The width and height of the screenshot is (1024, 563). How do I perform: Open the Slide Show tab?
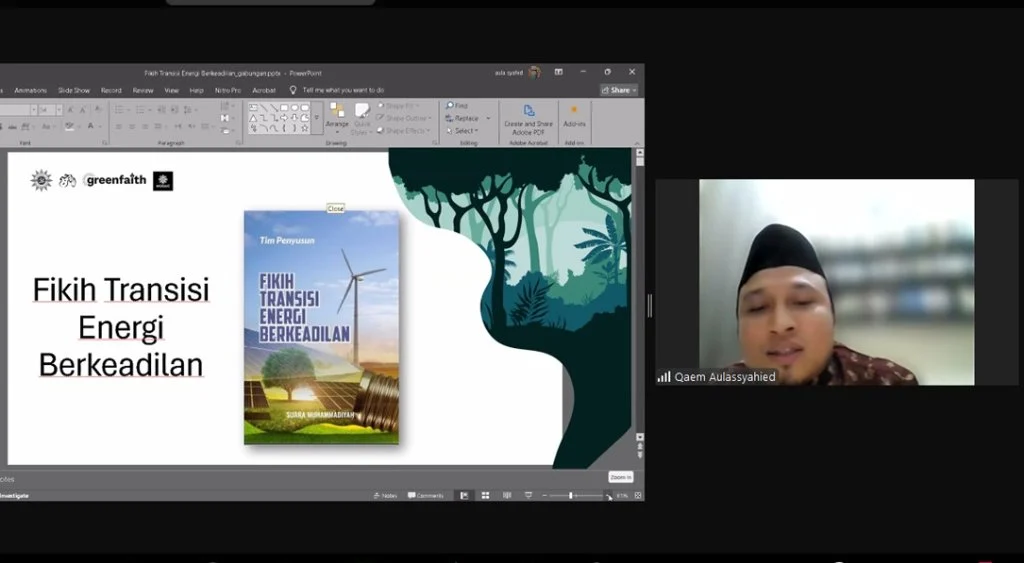point(74,90)
